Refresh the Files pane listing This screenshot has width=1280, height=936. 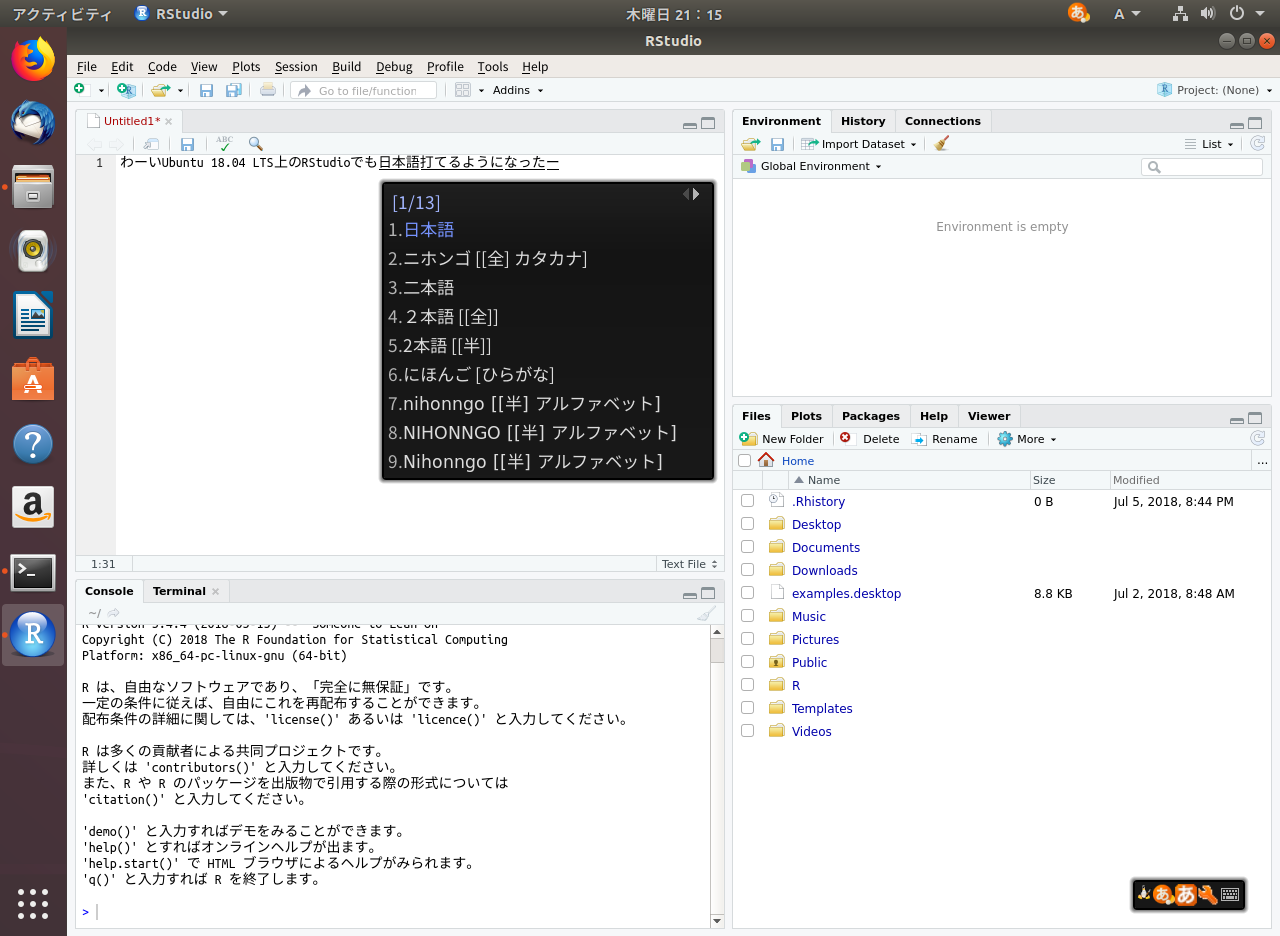(1257, 439)
